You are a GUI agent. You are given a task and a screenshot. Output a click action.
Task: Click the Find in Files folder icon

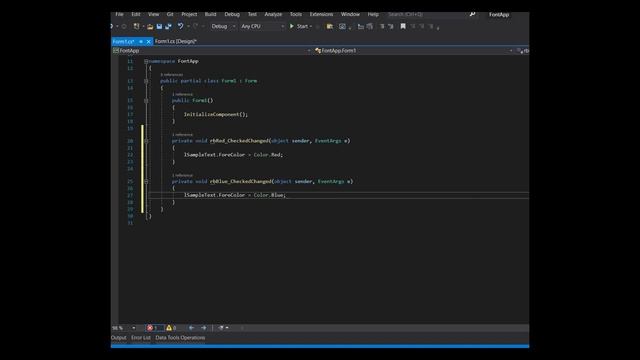329,26
